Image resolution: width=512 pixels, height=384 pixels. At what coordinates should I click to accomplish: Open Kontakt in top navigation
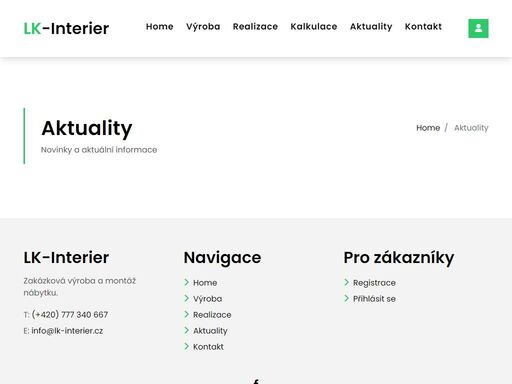(423, 26)
